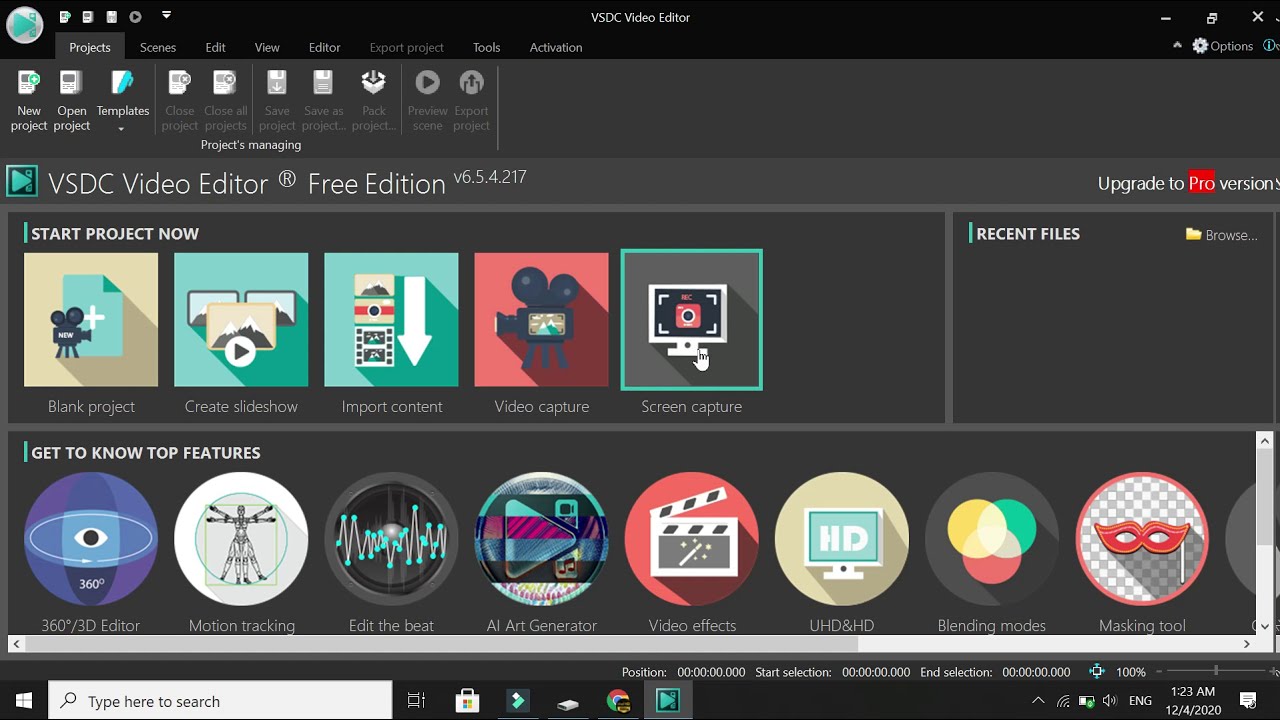Screen dimensions: 1280x720
Task: Click the Position time value in status bar
Action: tap(711, 673)
